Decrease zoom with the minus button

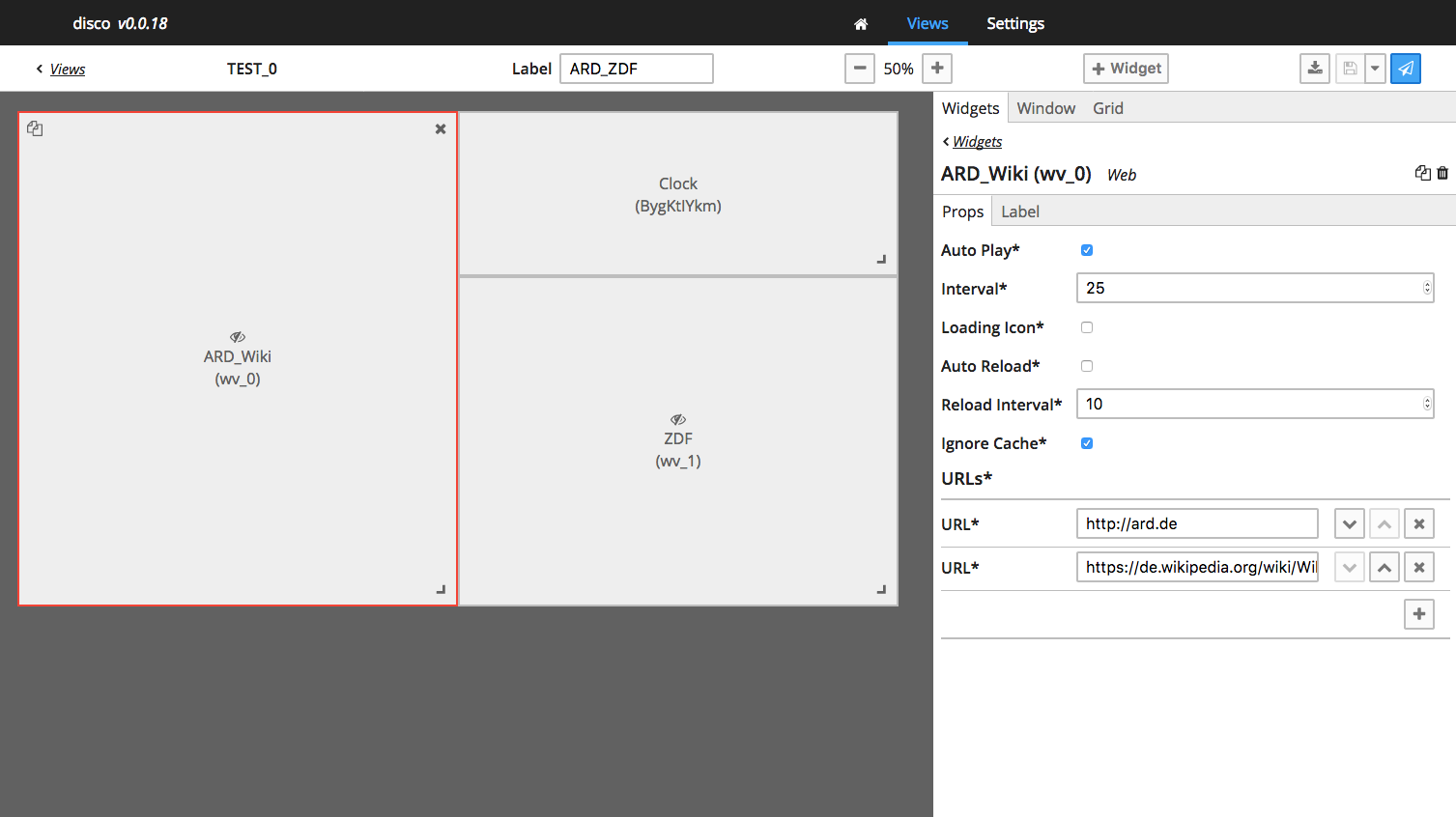coord(859,69)
